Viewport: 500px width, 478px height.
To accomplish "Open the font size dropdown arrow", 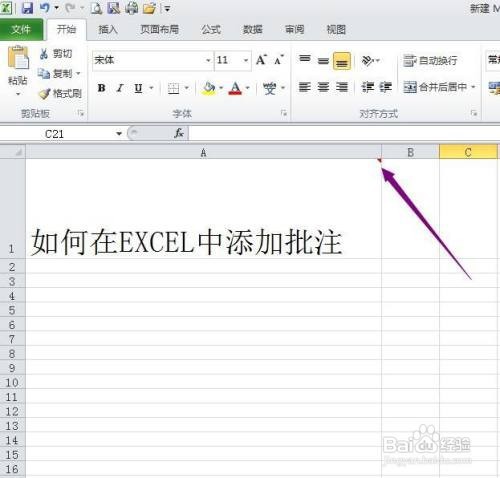I will (246, 60).
